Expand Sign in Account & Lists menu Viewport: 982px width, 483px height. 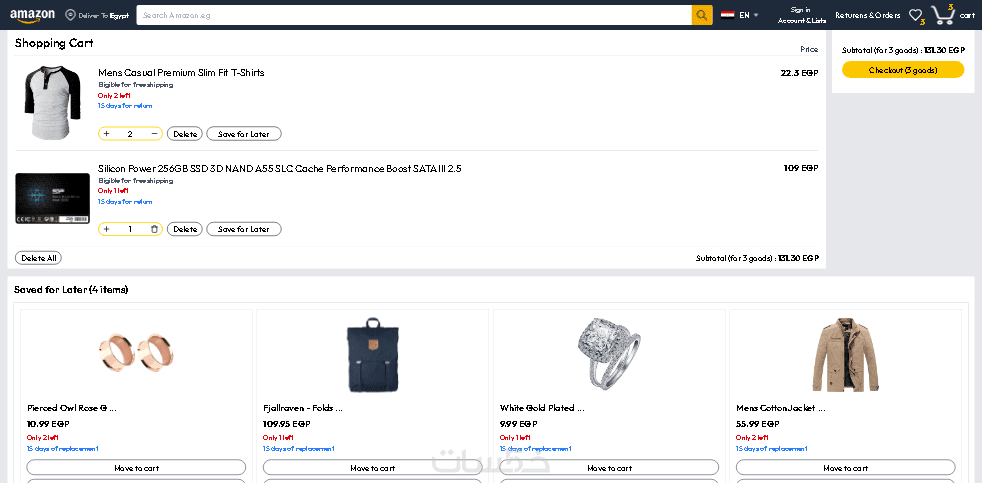click(x=801, y=15)
